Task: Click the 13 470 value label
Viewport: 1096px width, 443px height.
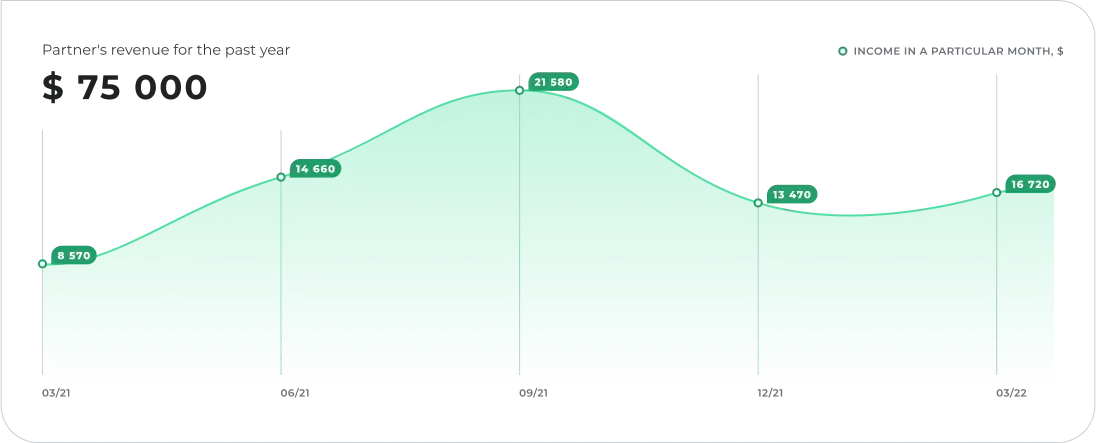Action: coord(792,194)
